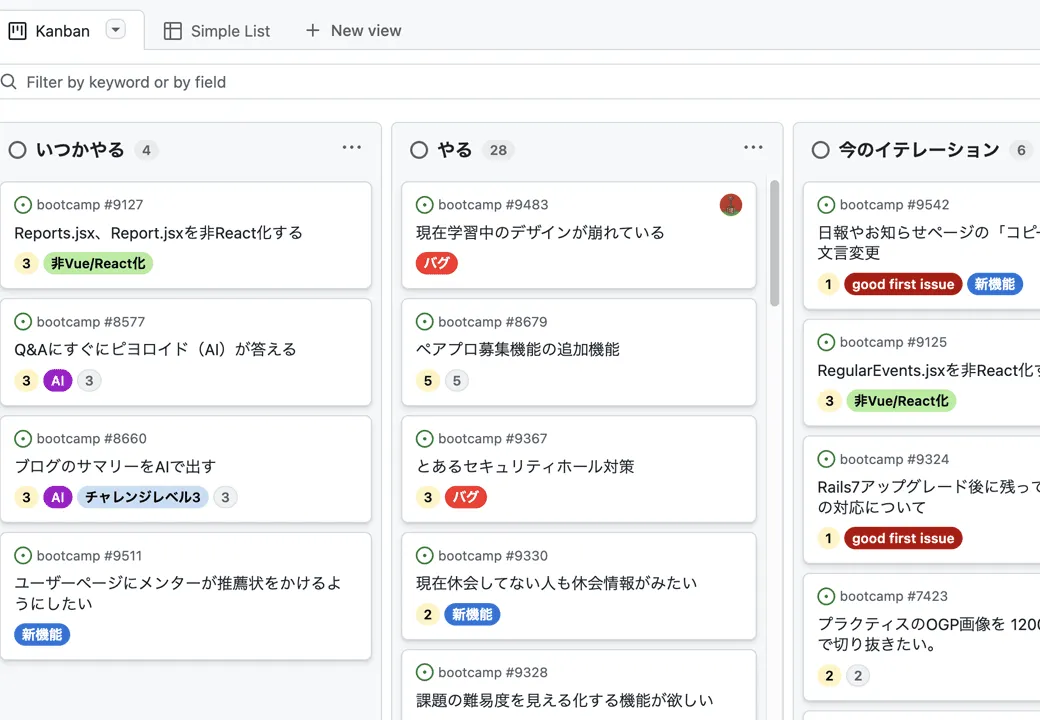This screenshot has height=720, width=1040.
Task: Click the open issue icon for bootcamp #9328
Action: [x=424, y=672]
